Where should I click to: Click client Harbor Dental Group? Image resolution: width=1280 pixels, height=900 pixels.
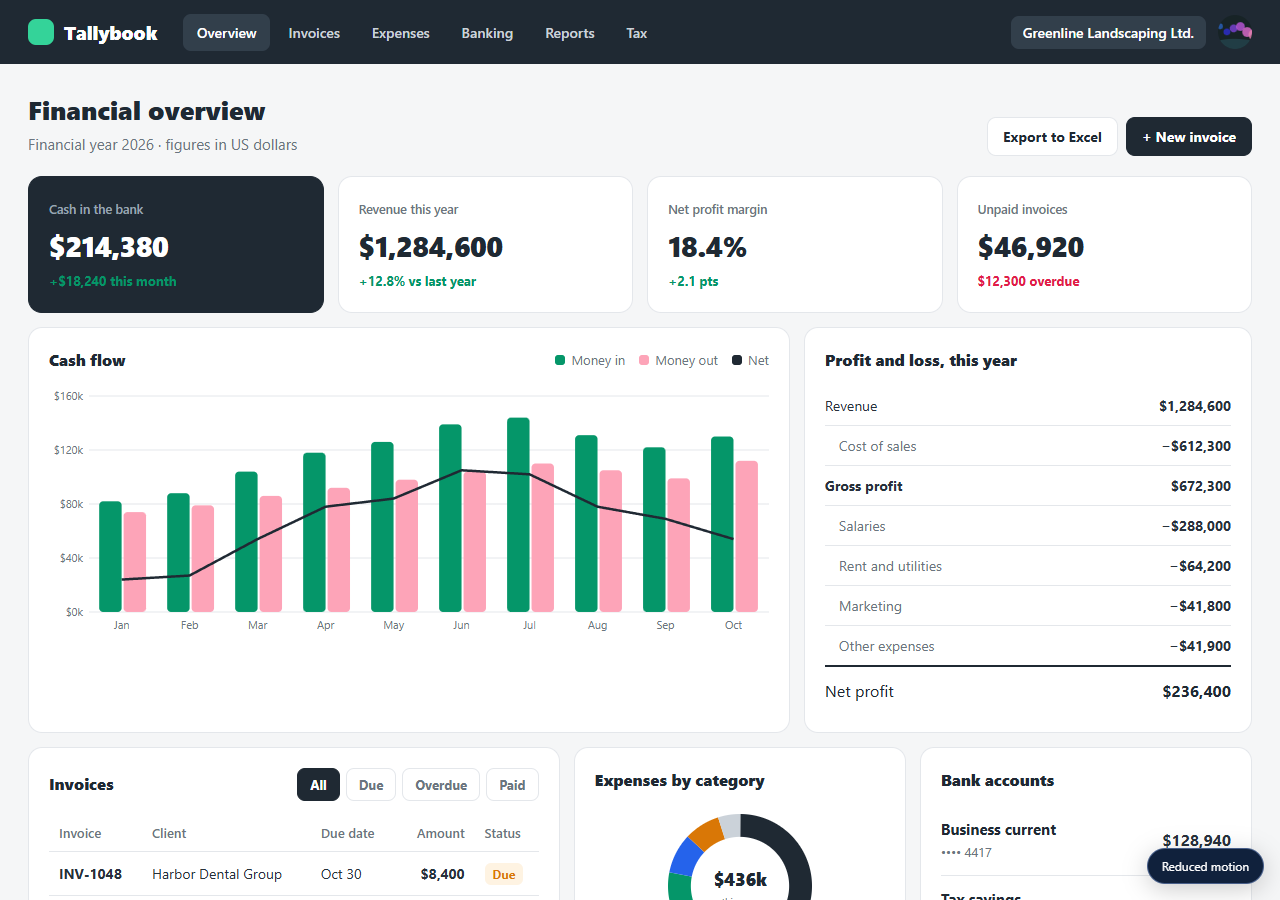pyautogui.click(x=217, y=874)
